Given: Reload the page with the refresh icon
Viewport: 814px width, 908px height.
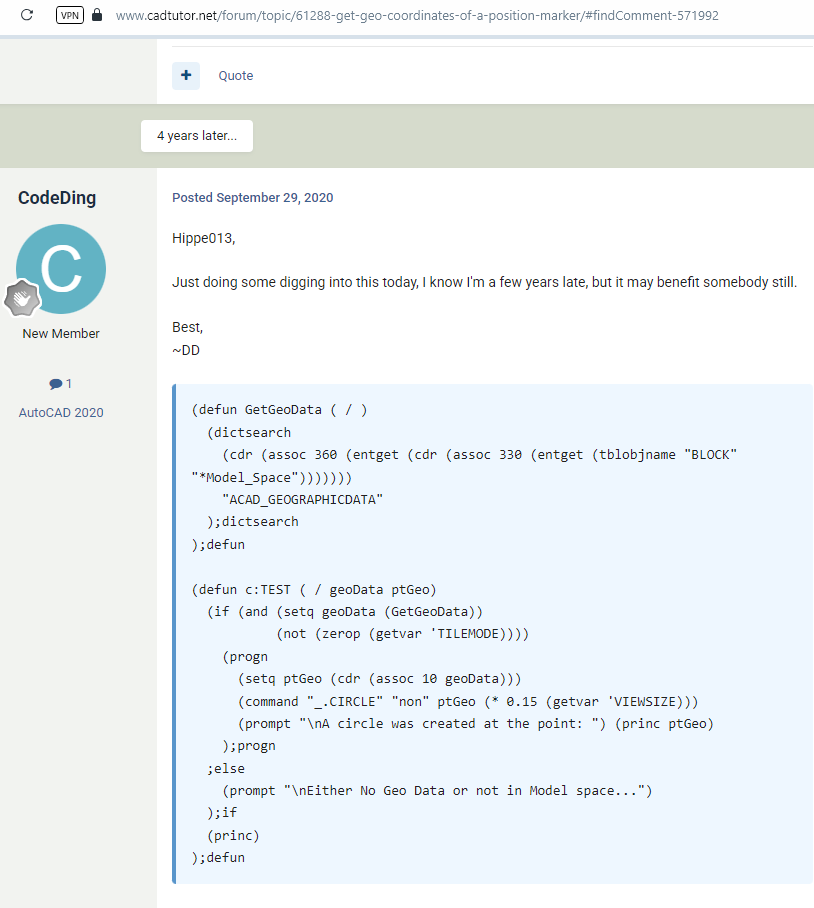Looking at the screenshot, I should 27,14.
